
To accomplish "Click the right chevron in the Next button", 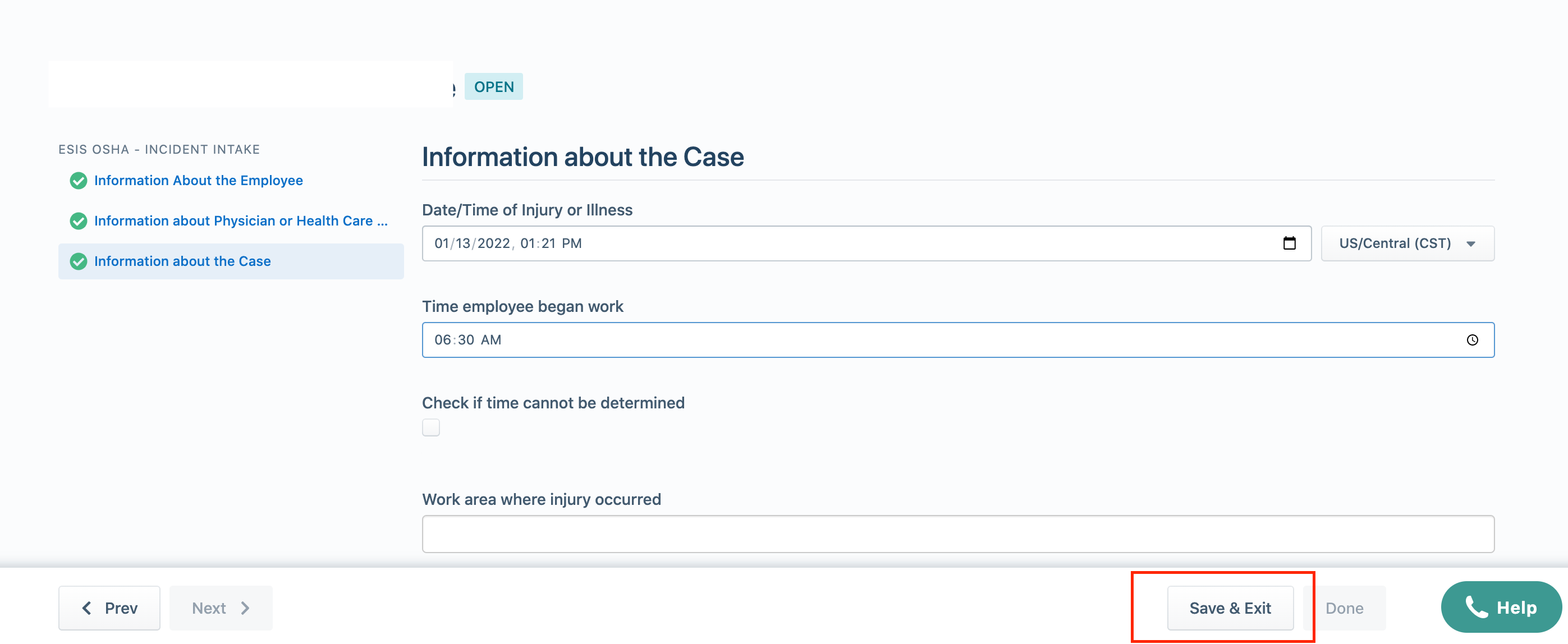I will coord(245,608).
